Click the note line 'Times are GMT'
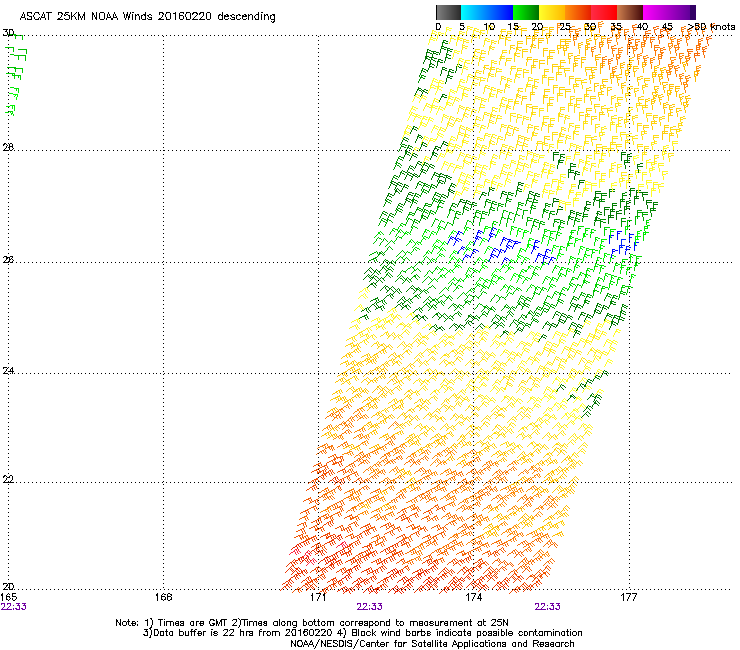The height and width of the screenshot is (650, 740). 193,623
